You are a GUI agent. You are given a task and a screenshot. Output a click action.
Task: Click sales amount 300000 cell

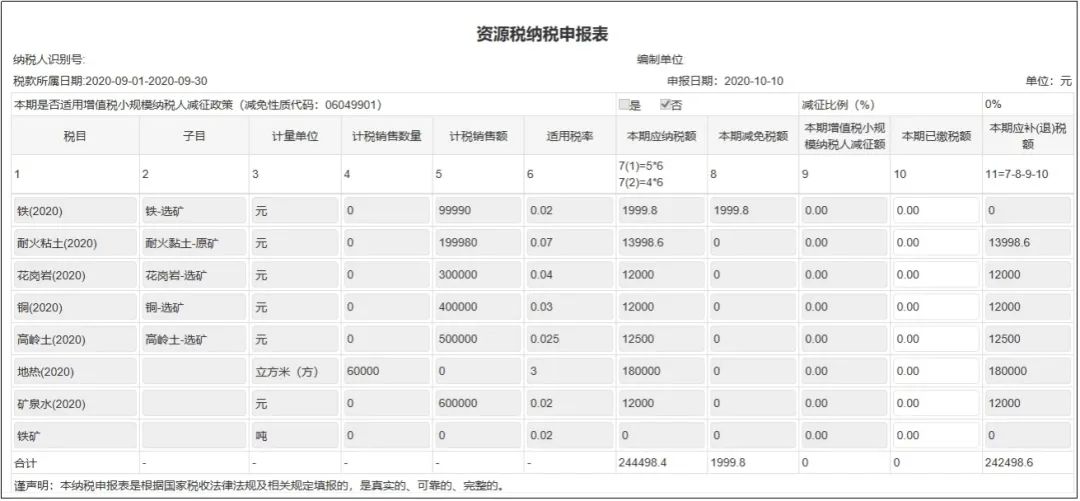[478, 275]
